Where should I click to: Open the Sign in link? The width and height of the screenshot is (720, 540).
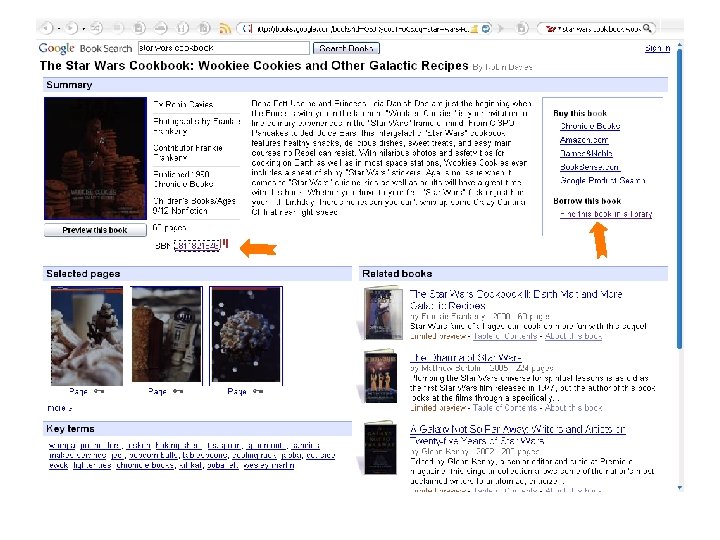(658, 48)
